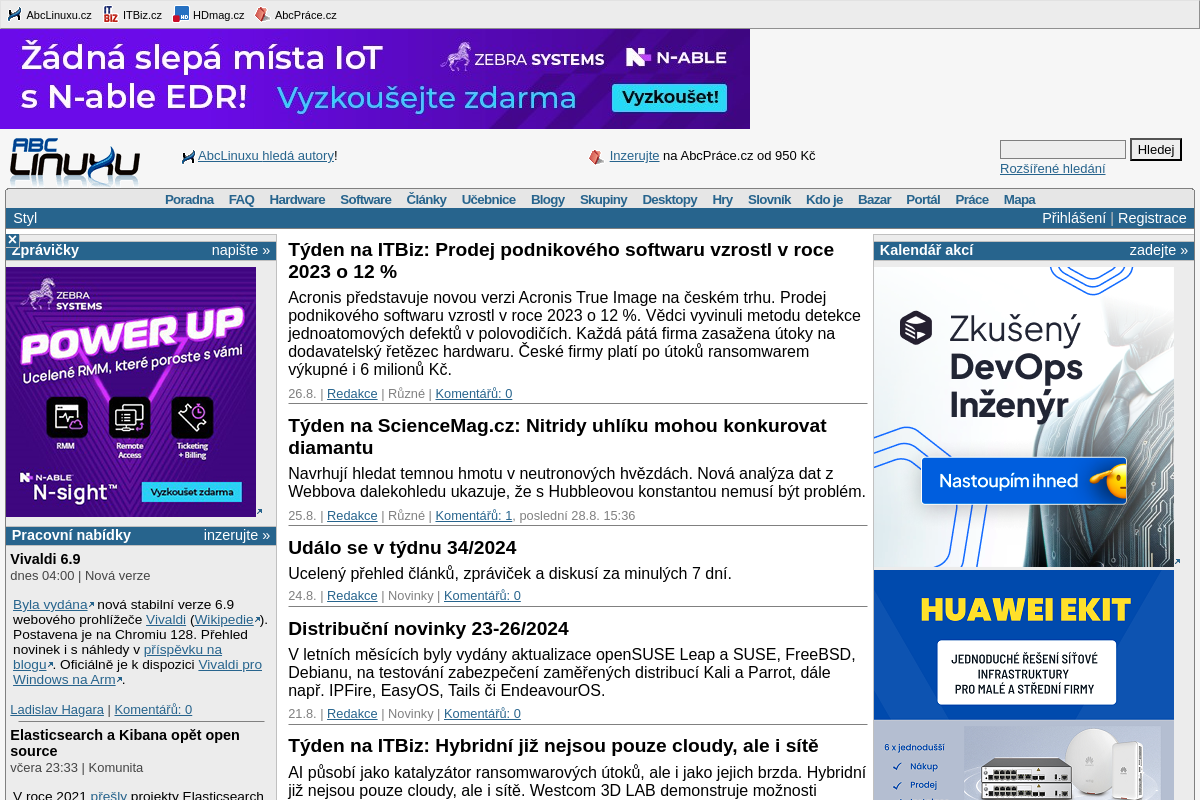The height and width of the screenshot is (800, 1200).
Task: Close the left ad with X icon
Action: point(12,240)
